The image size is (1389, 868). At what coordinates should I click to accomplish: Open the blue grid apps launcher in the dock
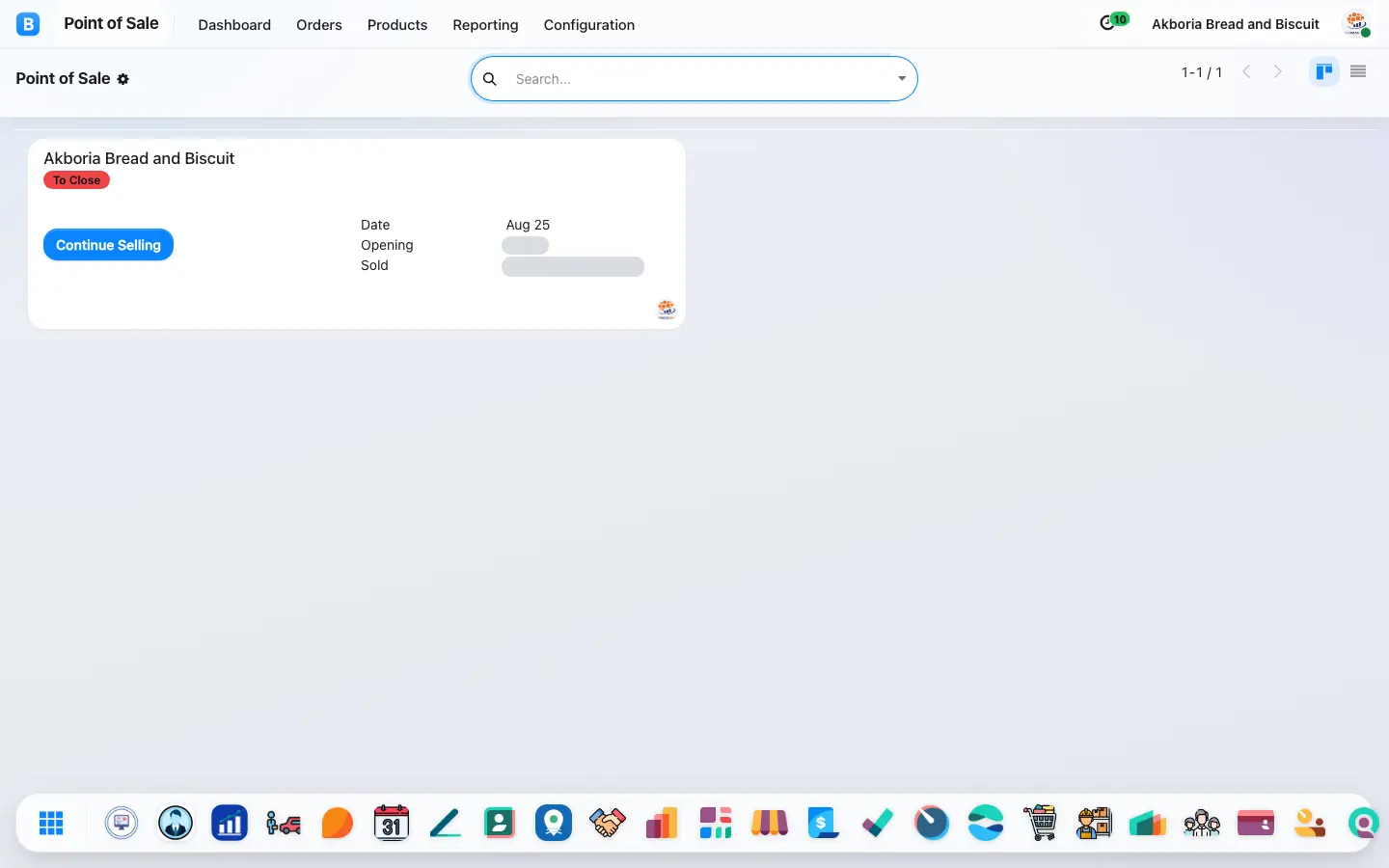point(51,823)
